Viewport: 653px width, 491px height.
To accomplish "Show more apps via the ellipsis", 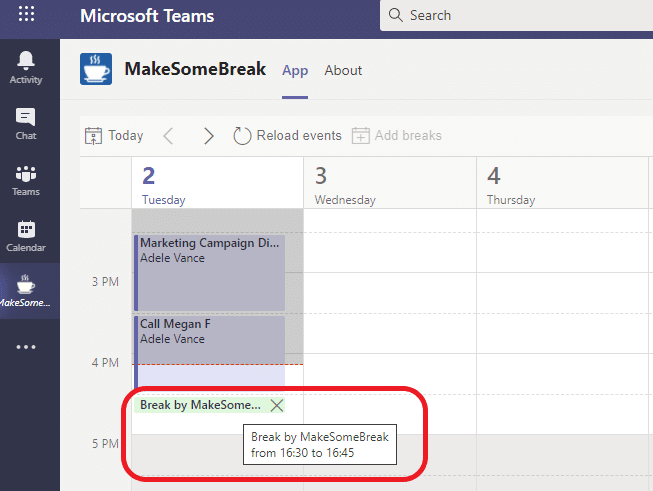I will pyautogui.click(x=26, y=347).
